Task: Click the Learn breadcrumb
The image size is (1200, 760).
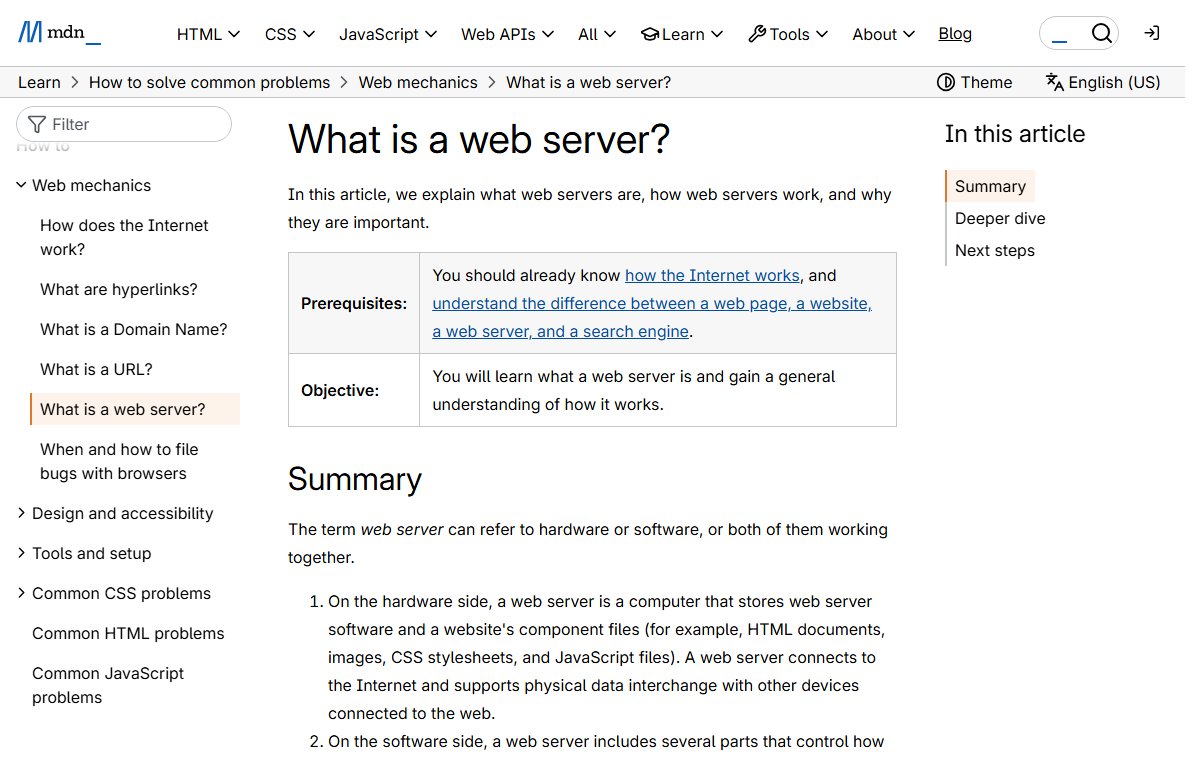Action: tap(39, 82)
